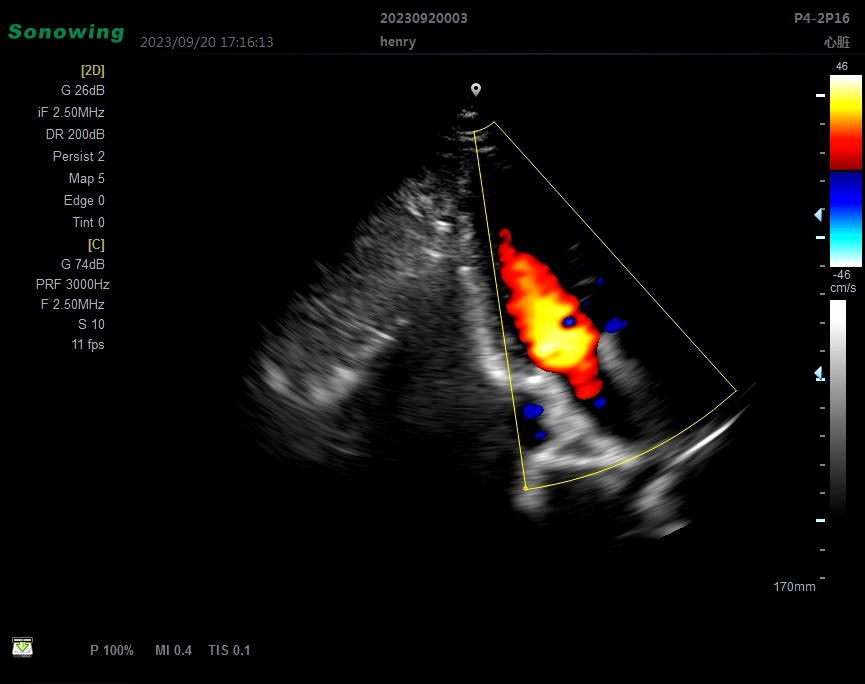Viewport: 865px width, 684px height.
Task: Click the color velocity scale bar
Action: click(845, 170)
